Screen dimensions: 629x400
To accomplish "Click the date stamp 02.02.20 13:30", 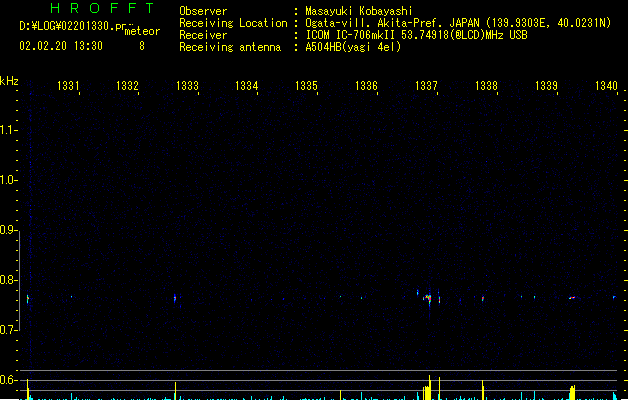I will click(61, 46).
